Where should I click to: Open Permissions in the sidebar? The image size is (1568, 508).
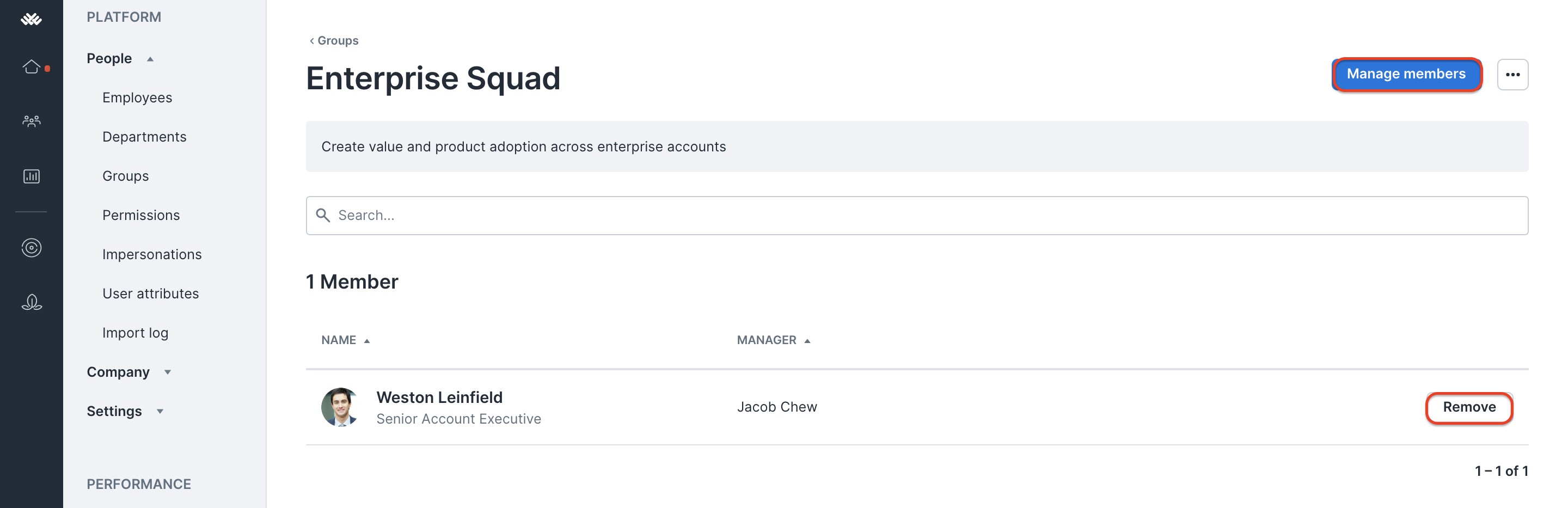click(x=140, y=216)
